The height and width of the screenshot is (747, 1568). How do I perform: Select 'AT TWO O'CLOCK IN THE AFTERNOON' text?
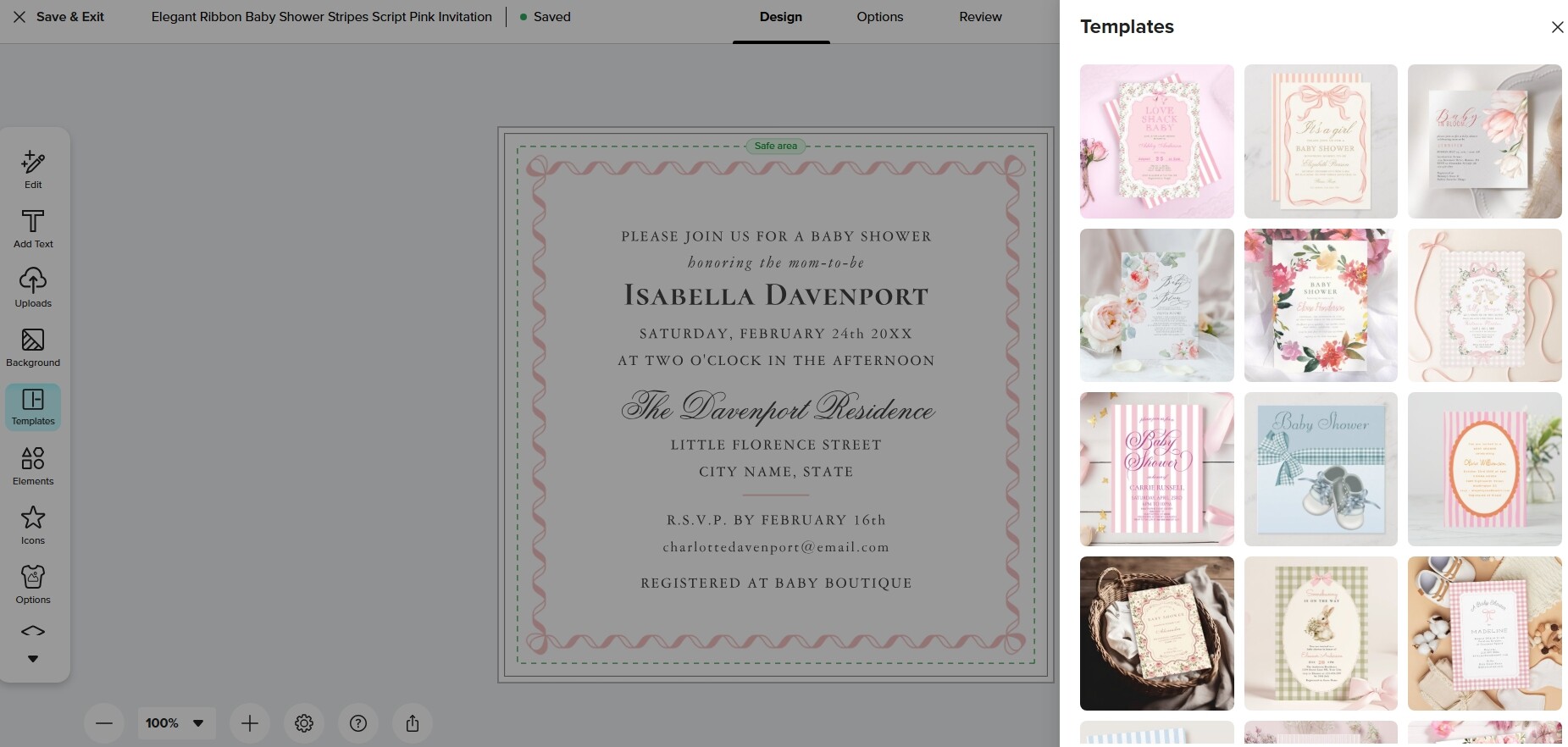[776, 361]
